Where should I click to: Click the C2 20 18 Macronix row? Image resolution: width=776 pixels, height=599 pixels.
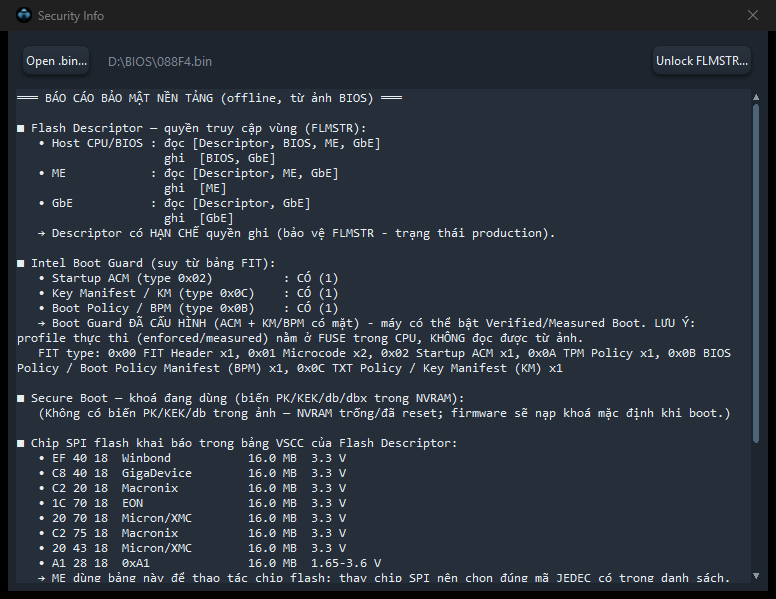[192, 488]
